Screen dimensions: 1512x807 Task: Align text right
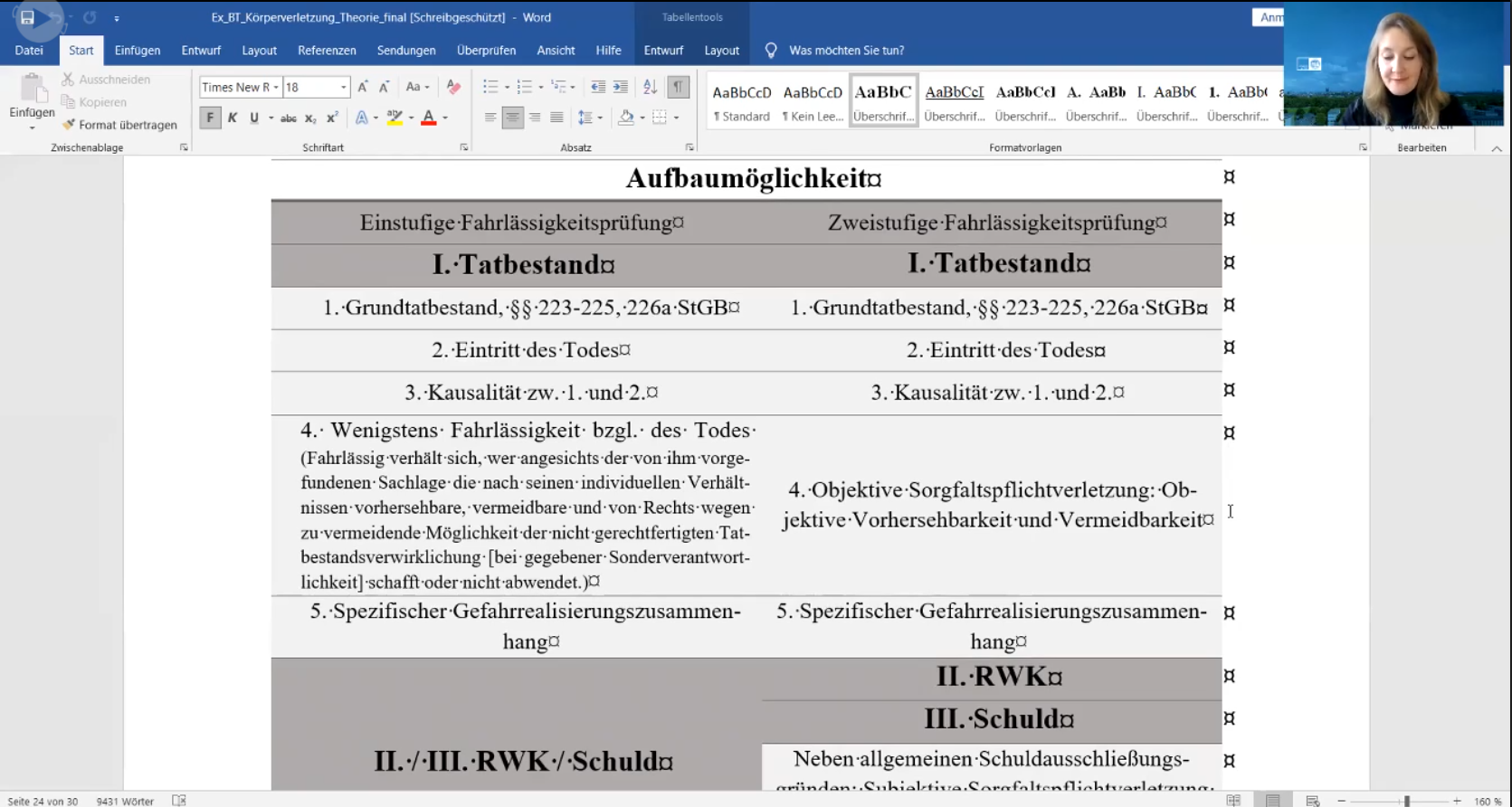coord(535,118)
